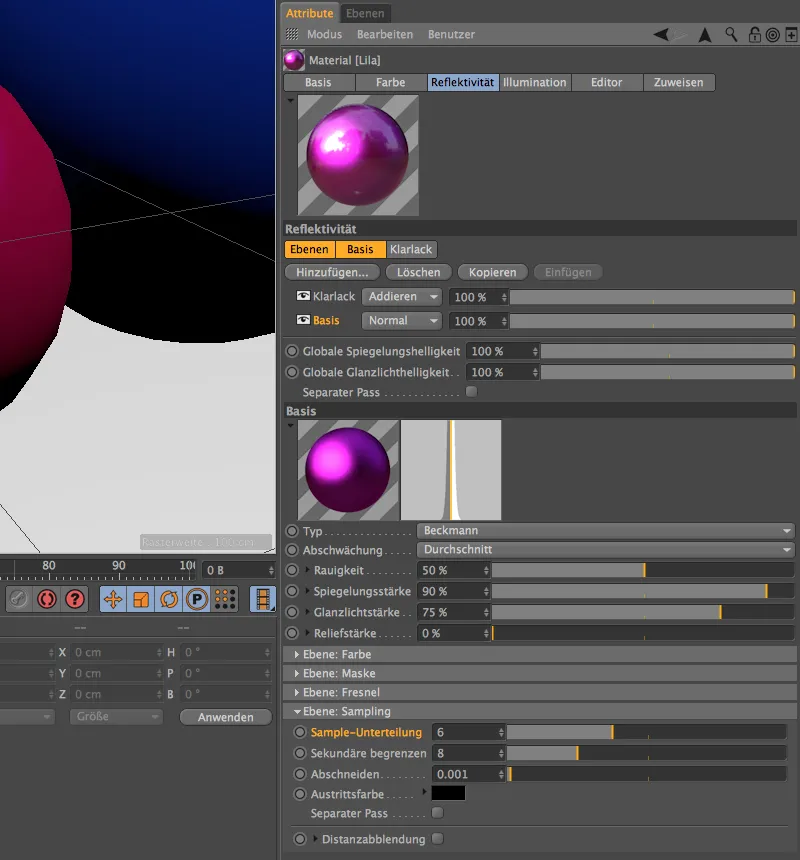Click animation dot next to Rauigkeit
The height and width of the screenshot is (860, 800).
(292, 570)
